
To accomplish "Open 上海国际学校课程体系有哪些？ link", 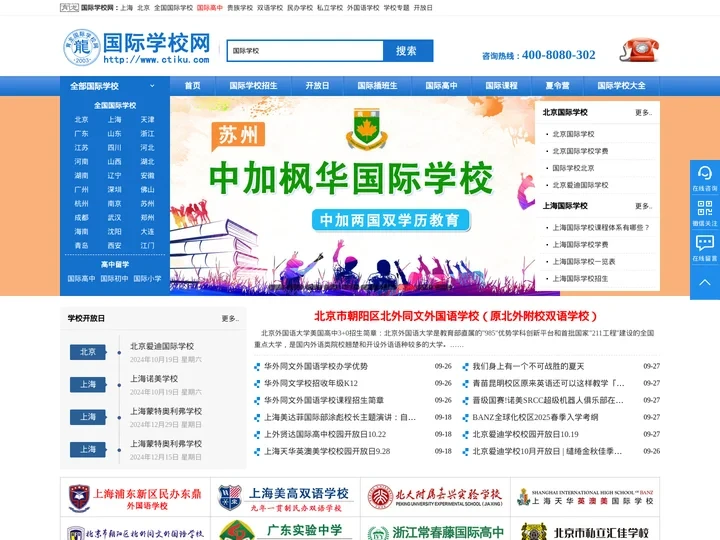I will tap(601, 228).
